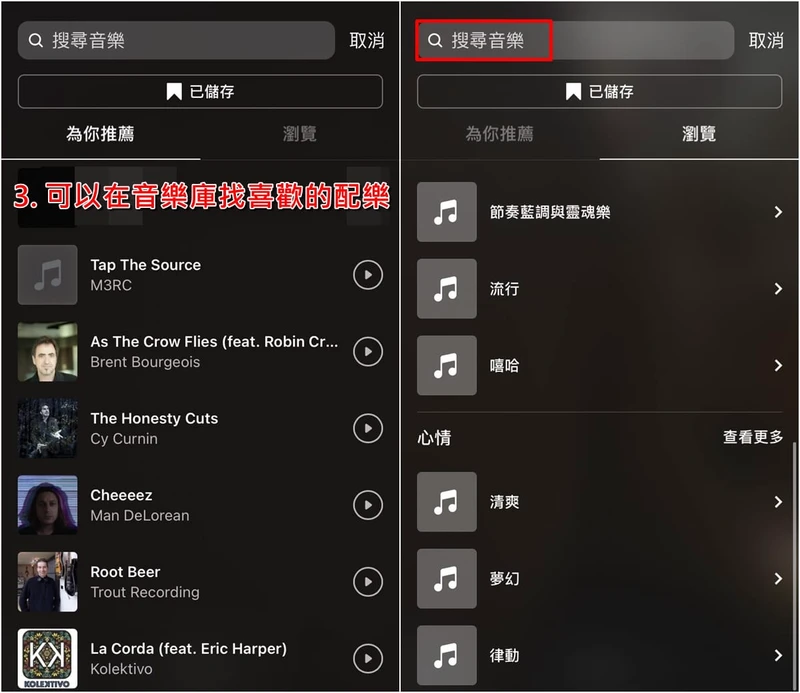
Task: Click the 嘻哈 genre music note icon
Action: (447, 365)
